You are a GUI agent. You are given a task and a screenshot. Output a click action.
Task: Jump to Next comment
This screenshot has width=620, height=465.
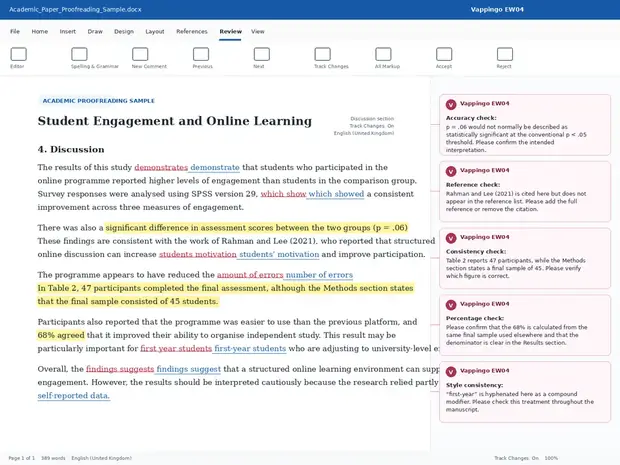pyautogui.click(x=261, y=58)
